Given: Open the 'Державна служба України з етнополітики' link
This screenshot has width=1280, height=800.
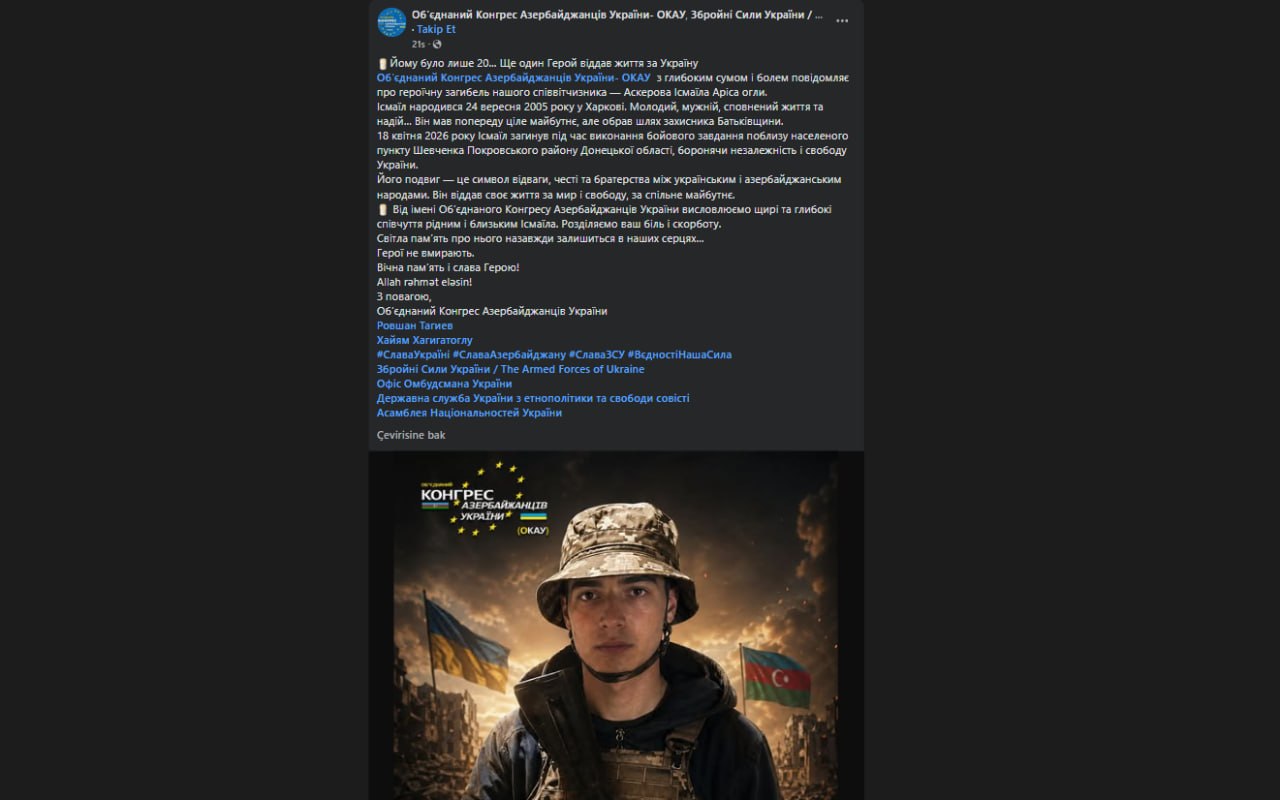Looking at the screenshot, I should tap(533, 398).
